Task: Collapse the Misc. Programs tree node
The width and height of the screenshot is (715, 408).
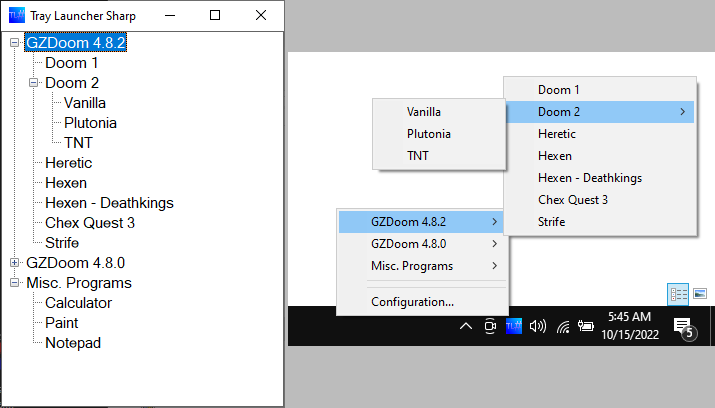Action: [x=15, y=283]
